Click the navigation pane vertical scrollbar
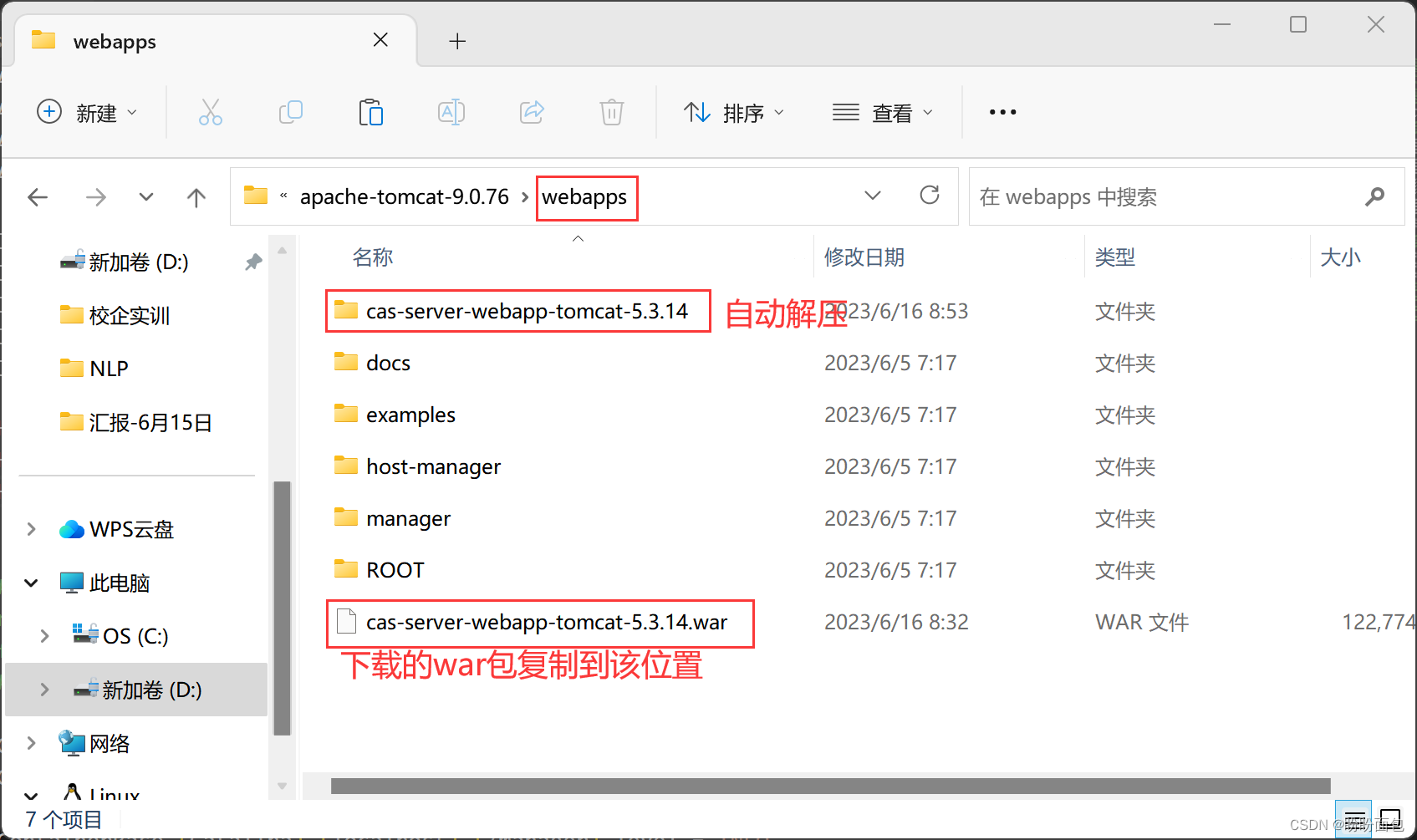 coord(282,608)
